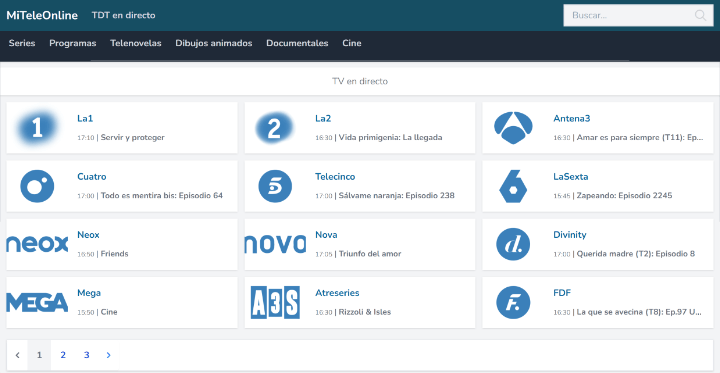Click the Divinity channel logo

[513, 244]
